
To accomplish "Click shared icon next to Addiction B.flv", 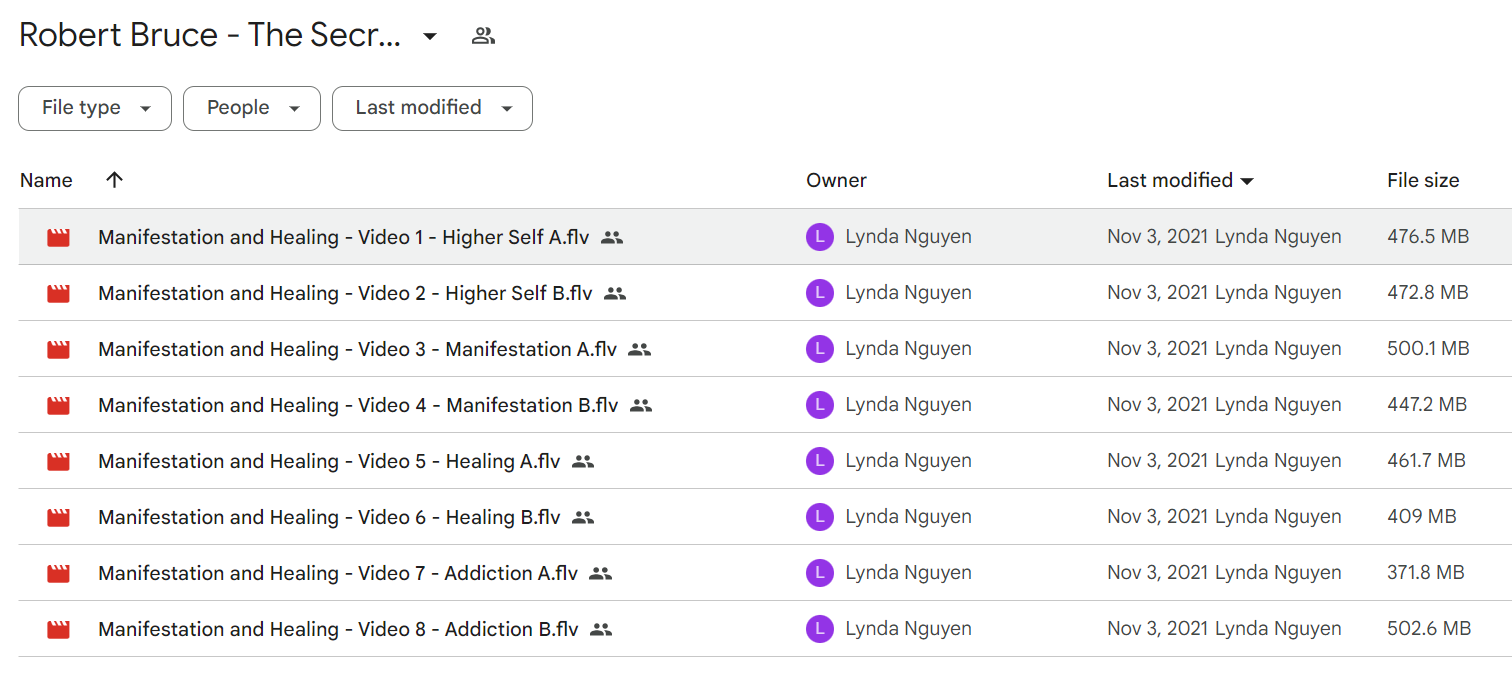I will [x=600, y=629].
